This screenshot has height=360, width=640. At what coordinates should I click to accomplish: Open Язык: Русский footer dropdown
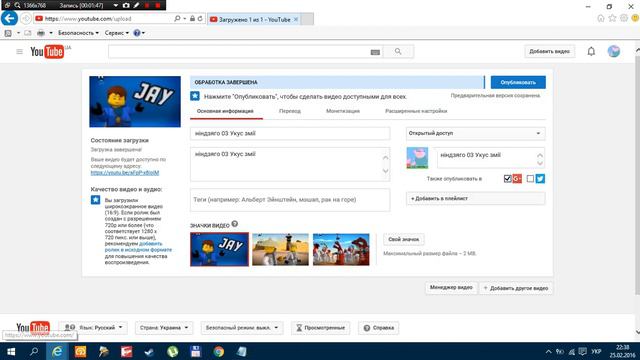point(93,327)
